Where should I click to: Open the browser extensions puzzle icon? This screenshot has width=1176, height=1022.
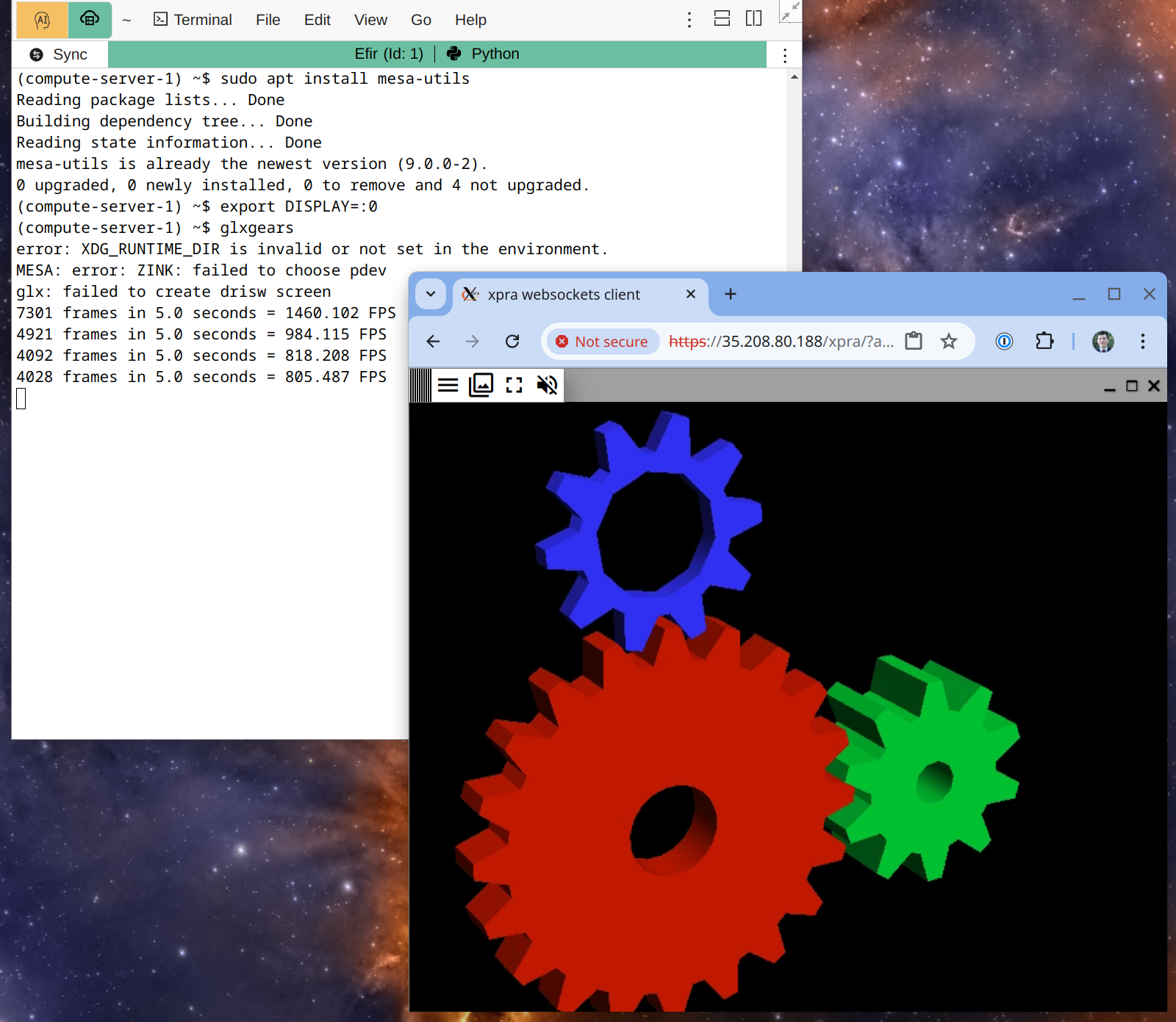pos(1044,341)
